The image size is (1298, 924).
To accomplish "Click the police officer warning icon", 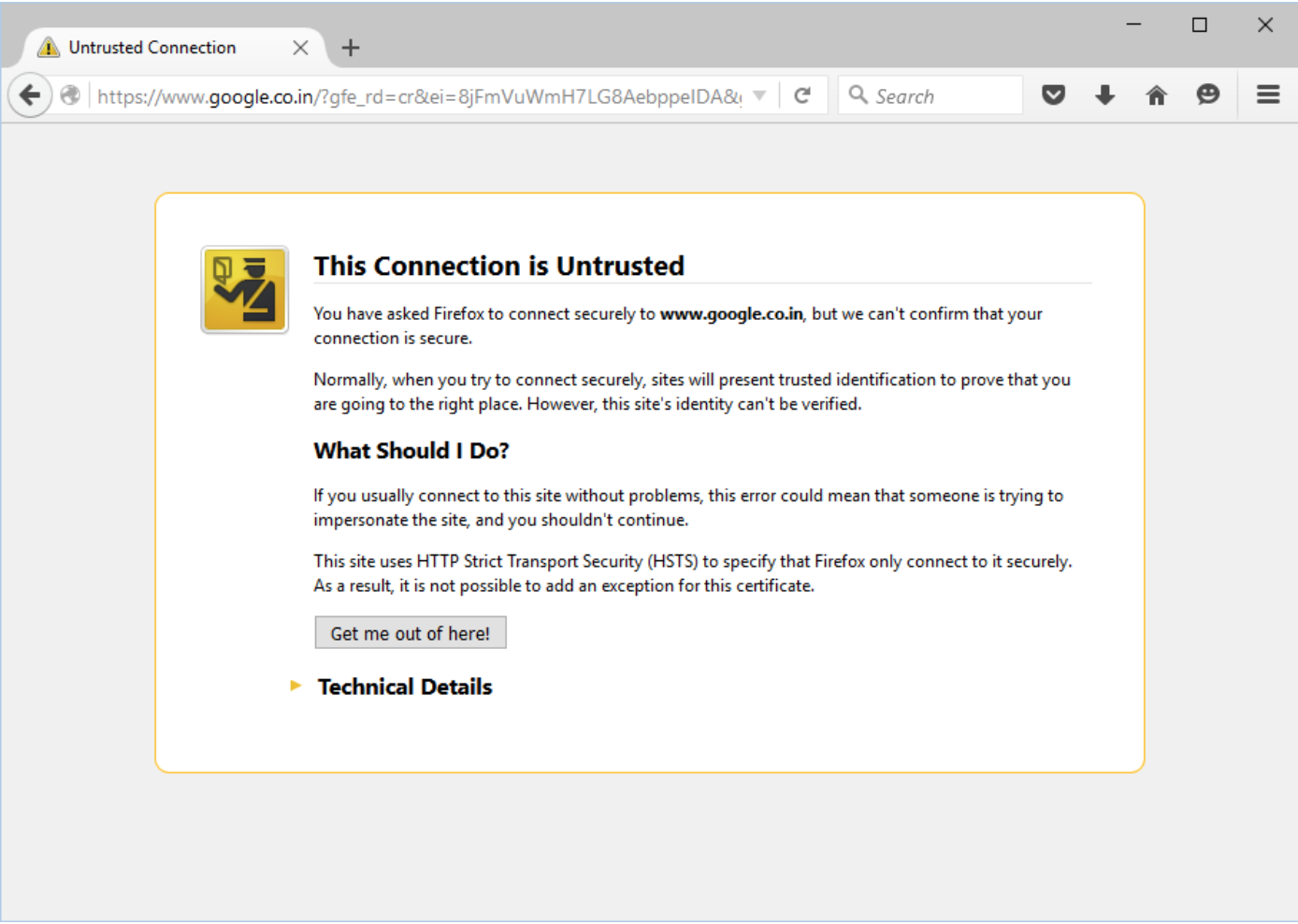I will point(245,290).
